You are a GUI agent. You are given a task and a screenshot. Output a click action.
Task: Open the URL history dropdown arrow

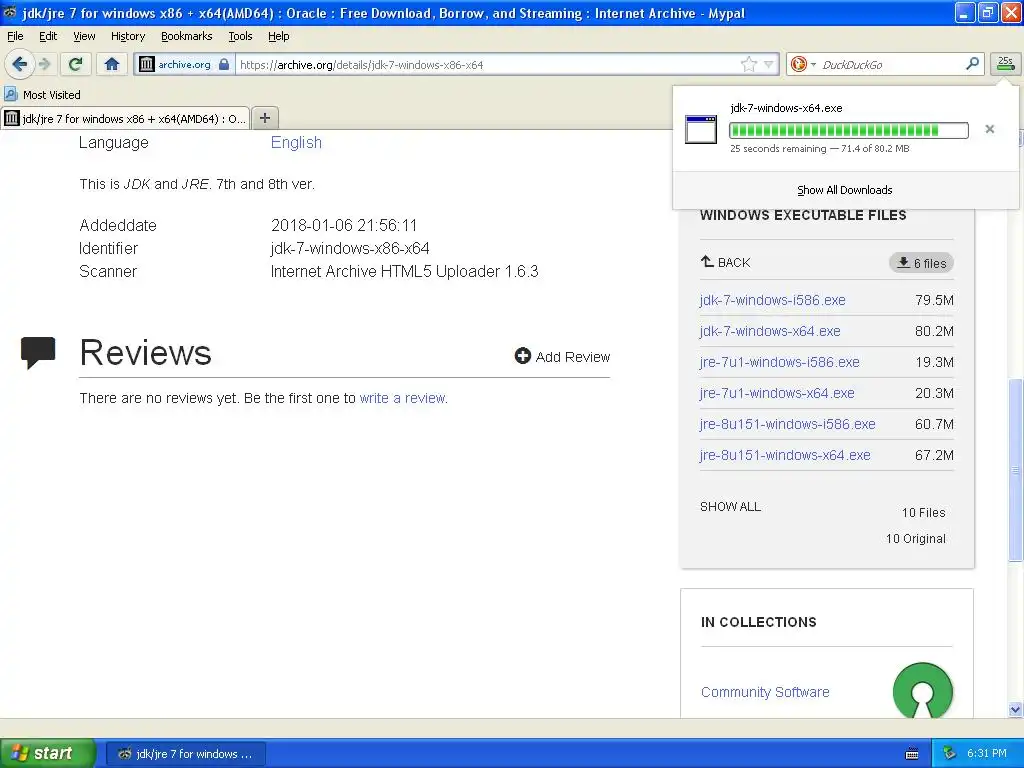pyautogui.click(x=769, y=64)
